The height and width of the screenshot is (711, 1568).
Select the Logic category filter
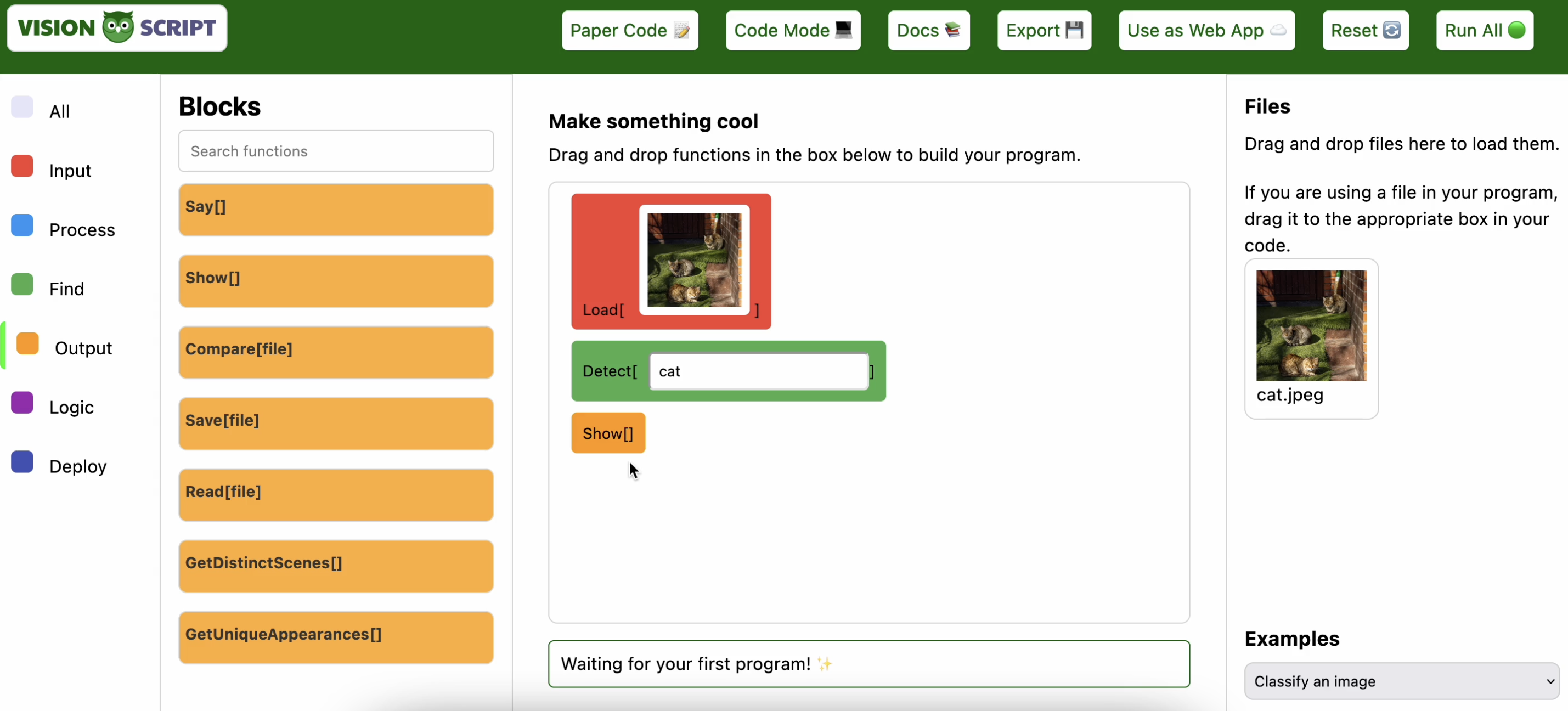tap(71, 407)
